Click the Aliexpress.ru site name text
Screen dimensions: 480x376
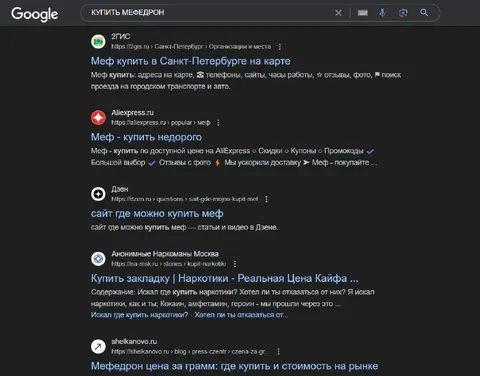click(132, 113)
